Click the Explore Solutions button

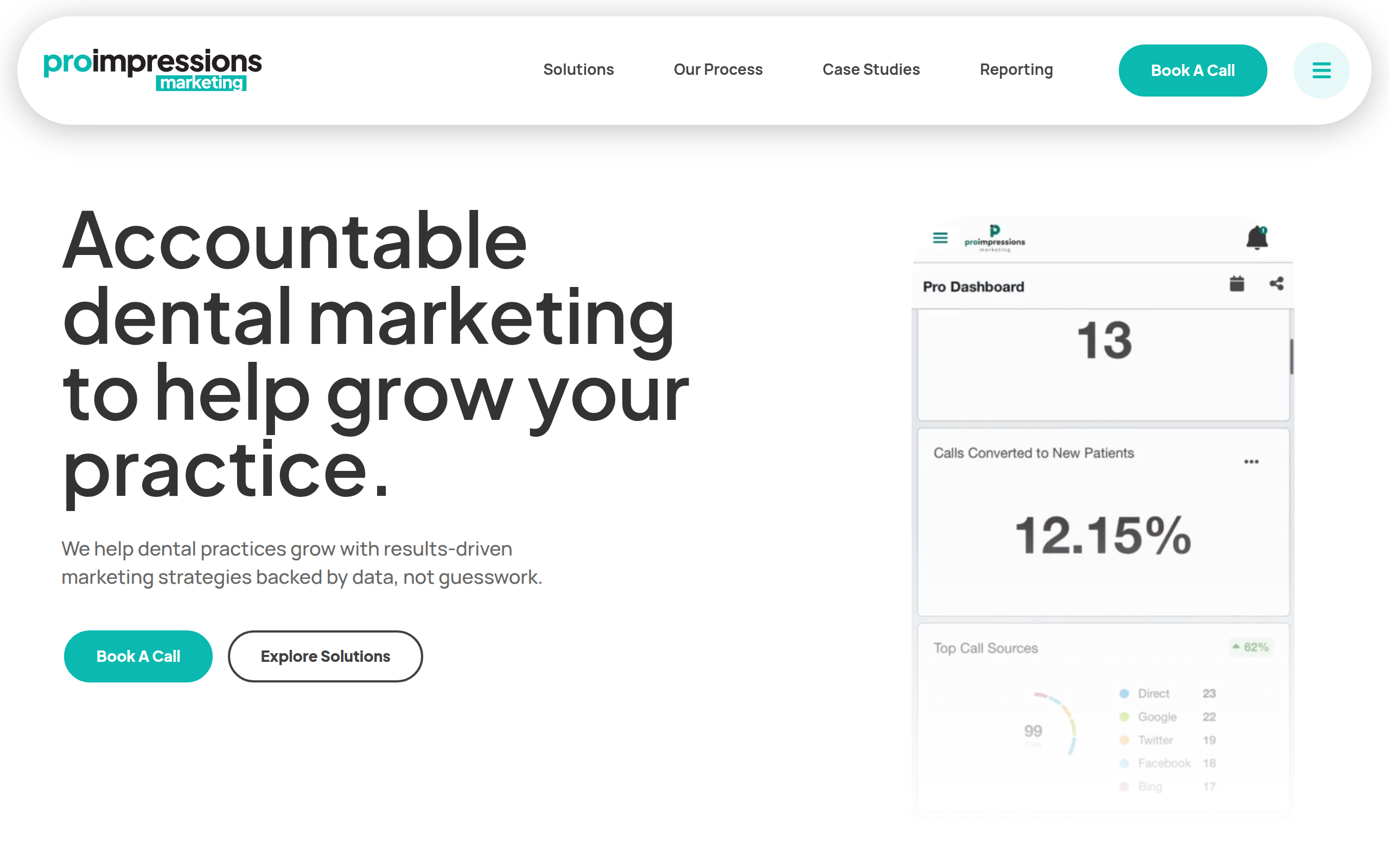pos(325,656)
